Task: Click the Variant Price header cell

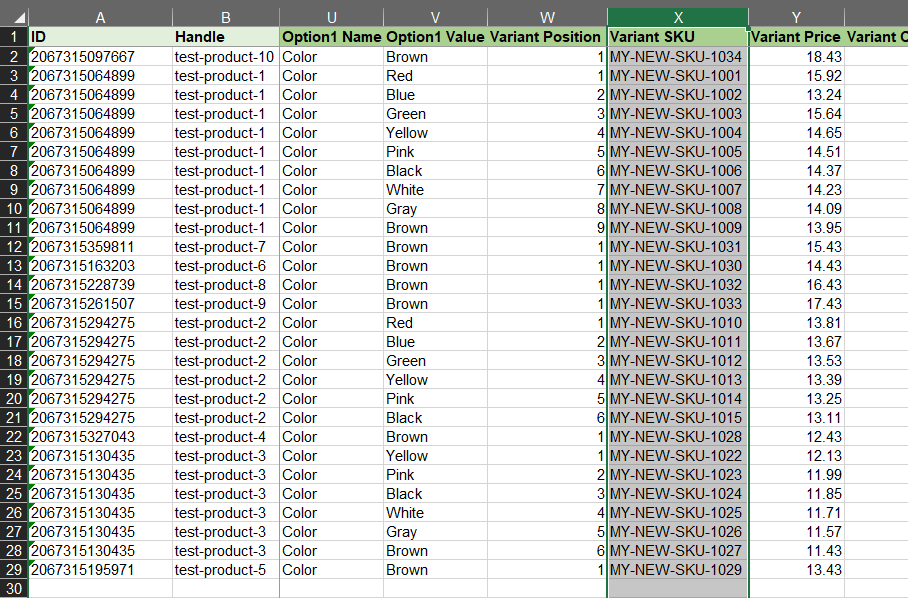Action: (795, 37)
